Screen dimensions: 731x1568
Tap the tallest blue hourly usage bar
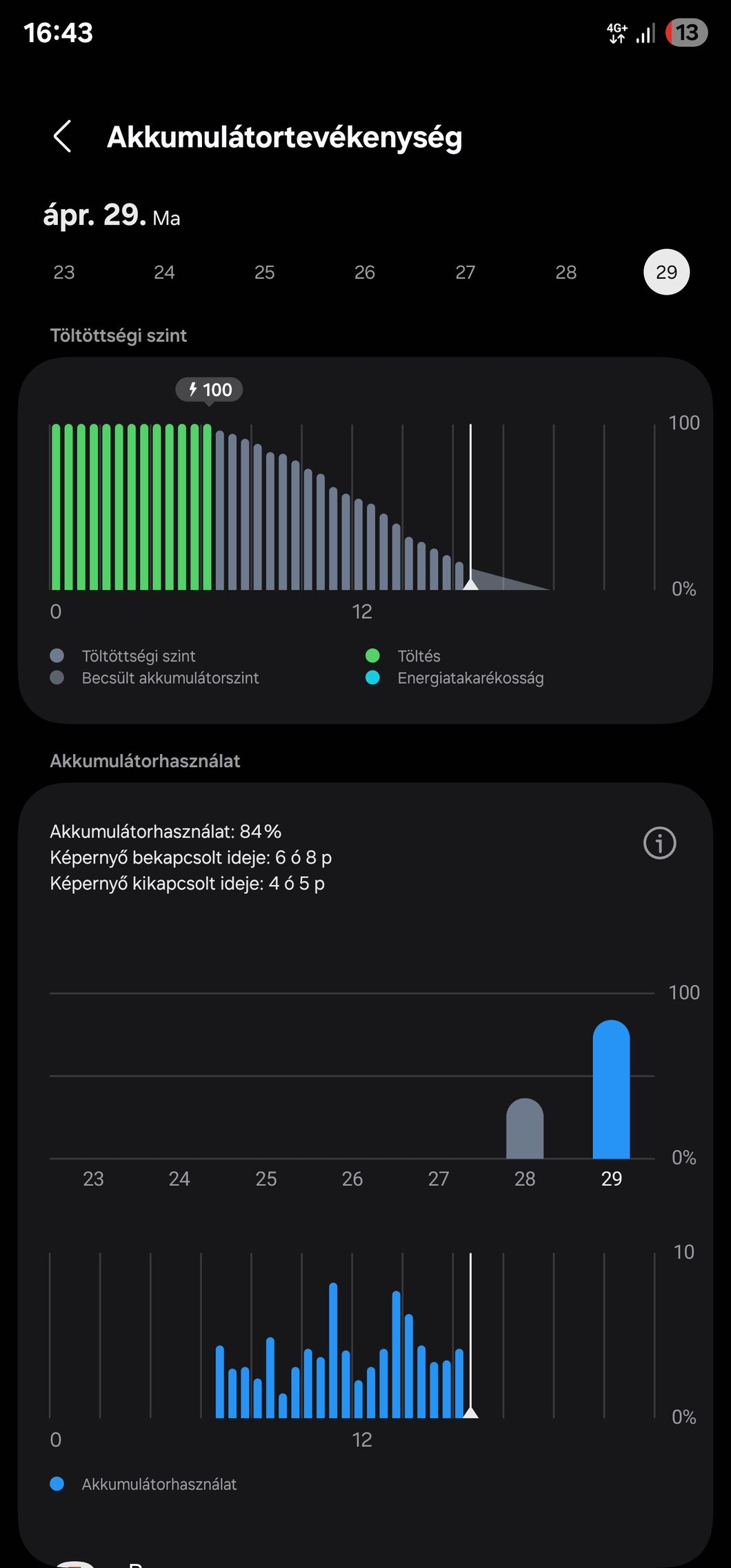(x=333, y=1350)
